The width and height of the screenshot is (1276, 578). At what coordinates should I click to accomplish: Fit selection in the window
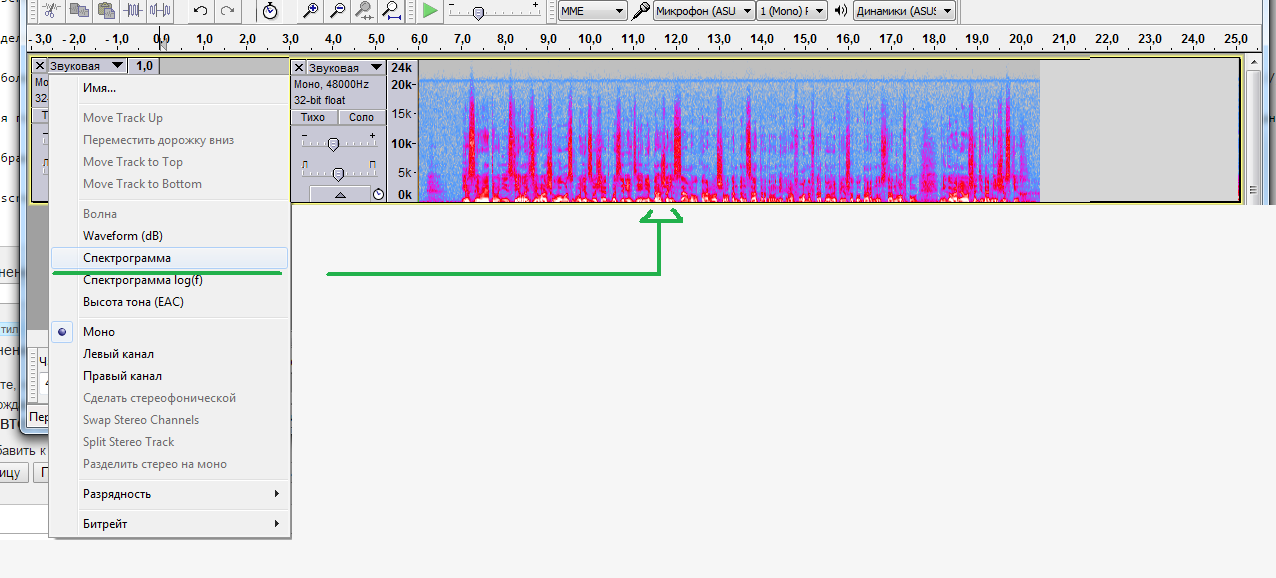[x=365, y=11]
